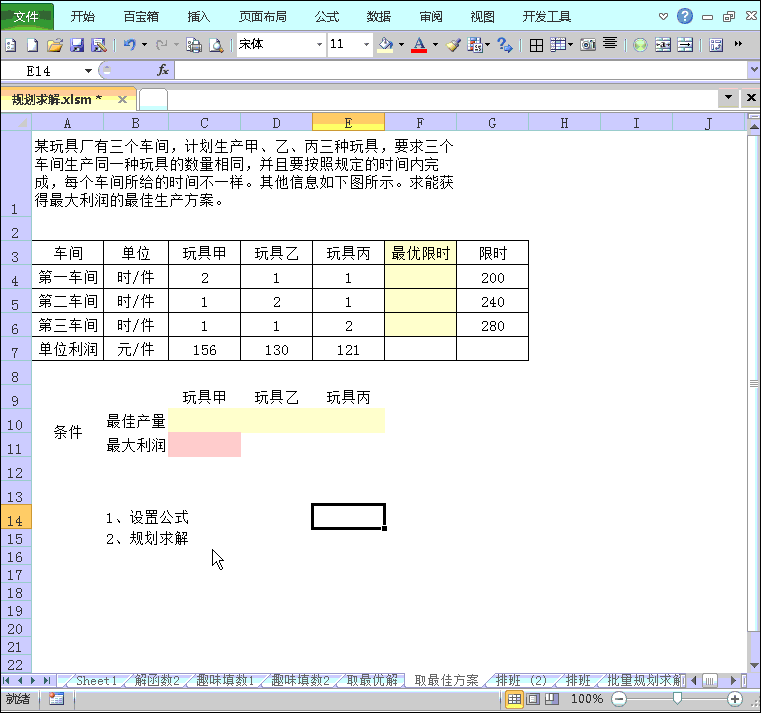Click the blue question mark arrow icon
The width and height of the screenshot is (761, 713).
click(505, 45)
